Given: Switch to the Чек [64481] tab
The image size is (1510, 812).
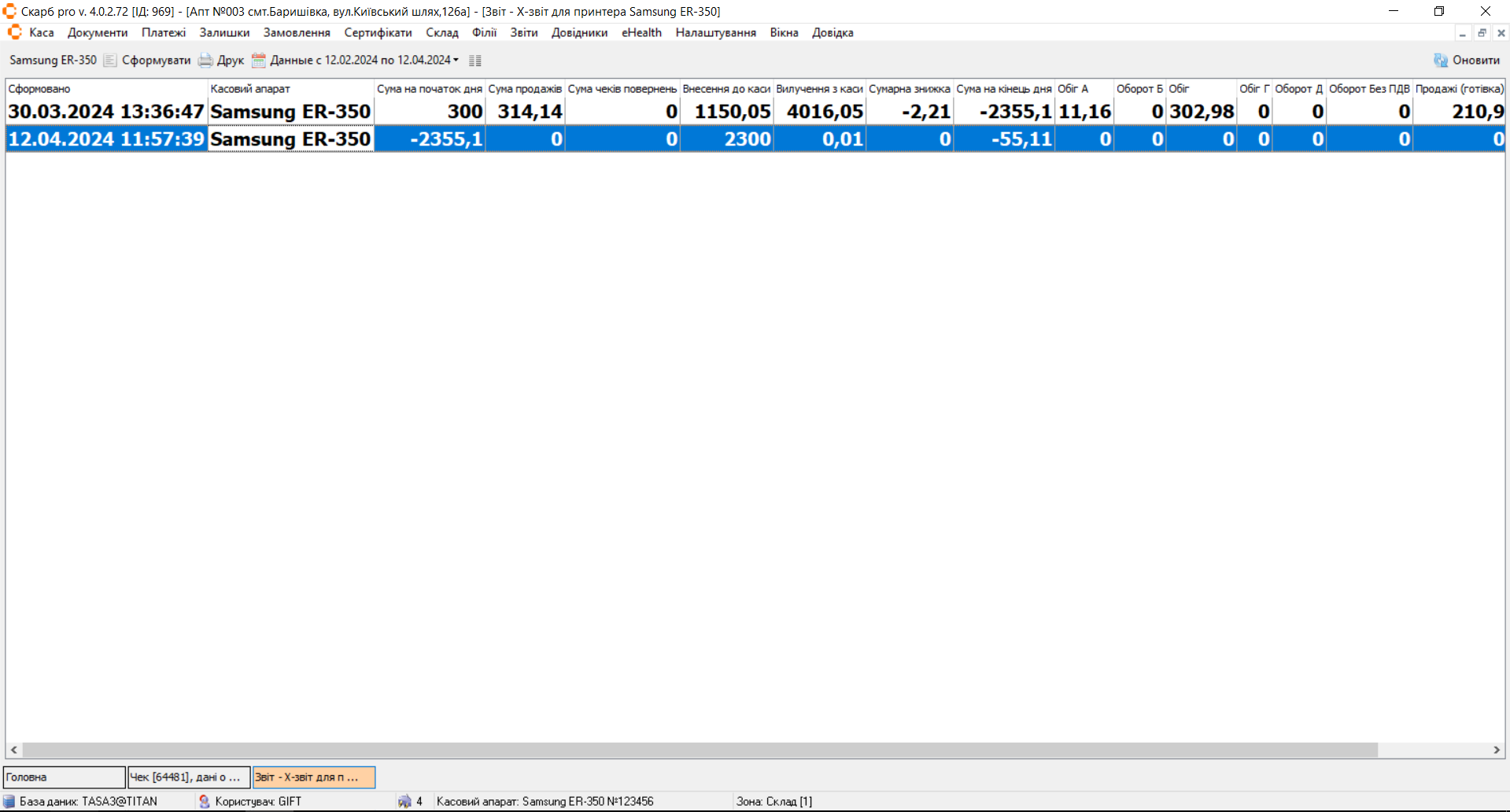Looking at the screenshot, I should click(188, 777).
